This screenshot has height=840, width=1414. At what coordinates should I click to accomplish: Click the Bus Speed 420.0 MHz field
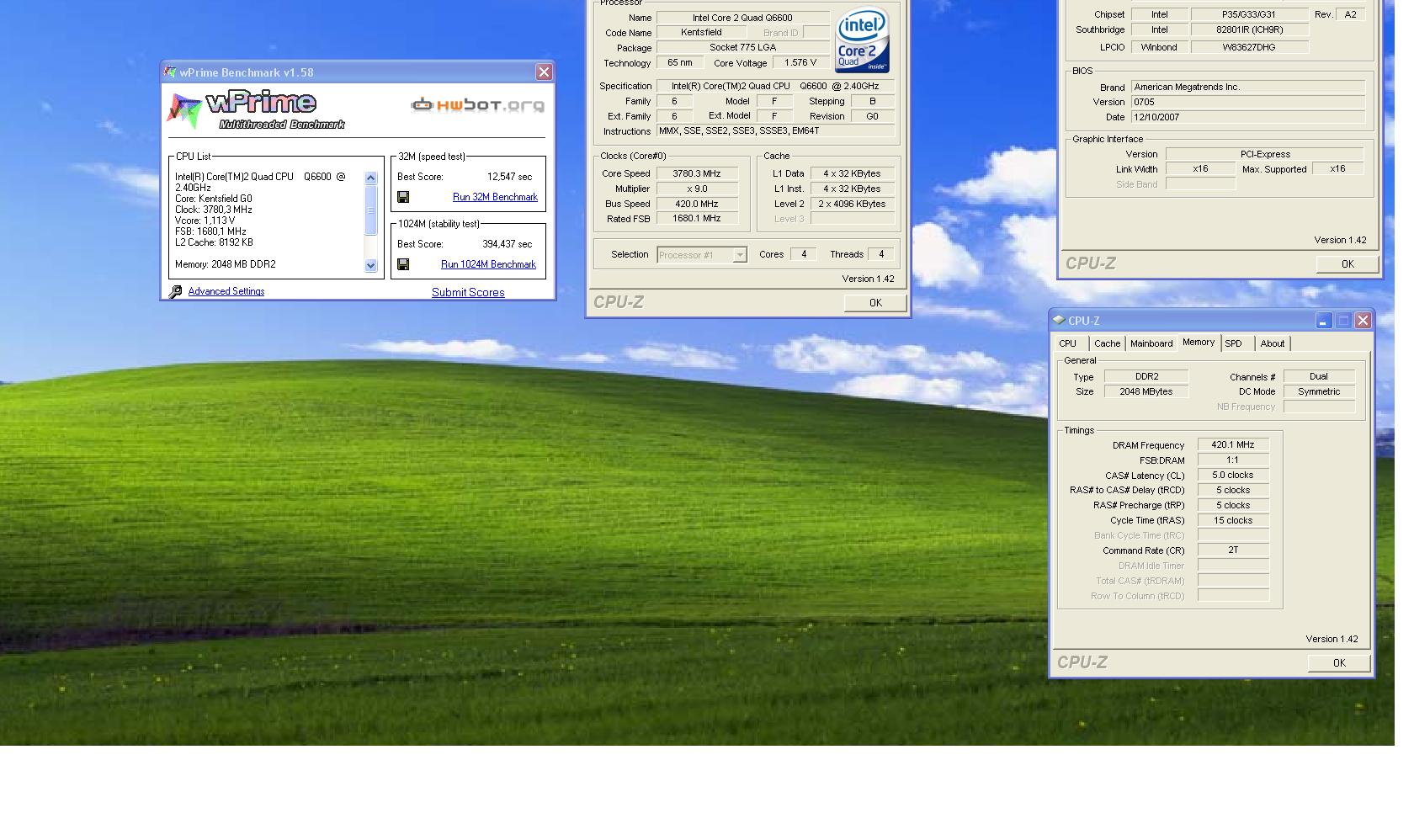coord(697,204)
